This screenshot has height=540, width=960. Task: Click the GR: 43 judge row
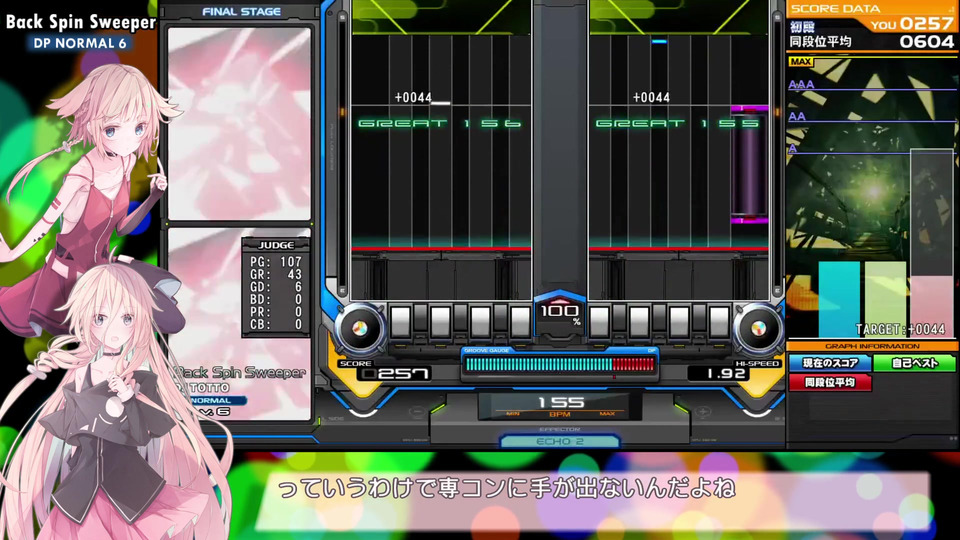pos(276,274)
